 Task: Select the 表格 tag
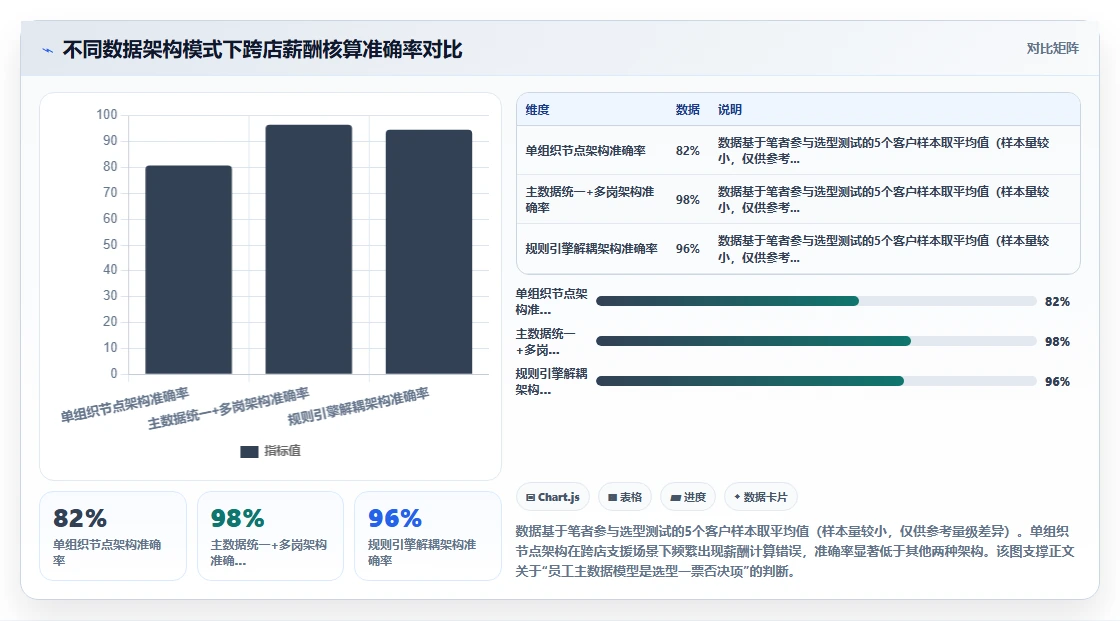point(625,497)
